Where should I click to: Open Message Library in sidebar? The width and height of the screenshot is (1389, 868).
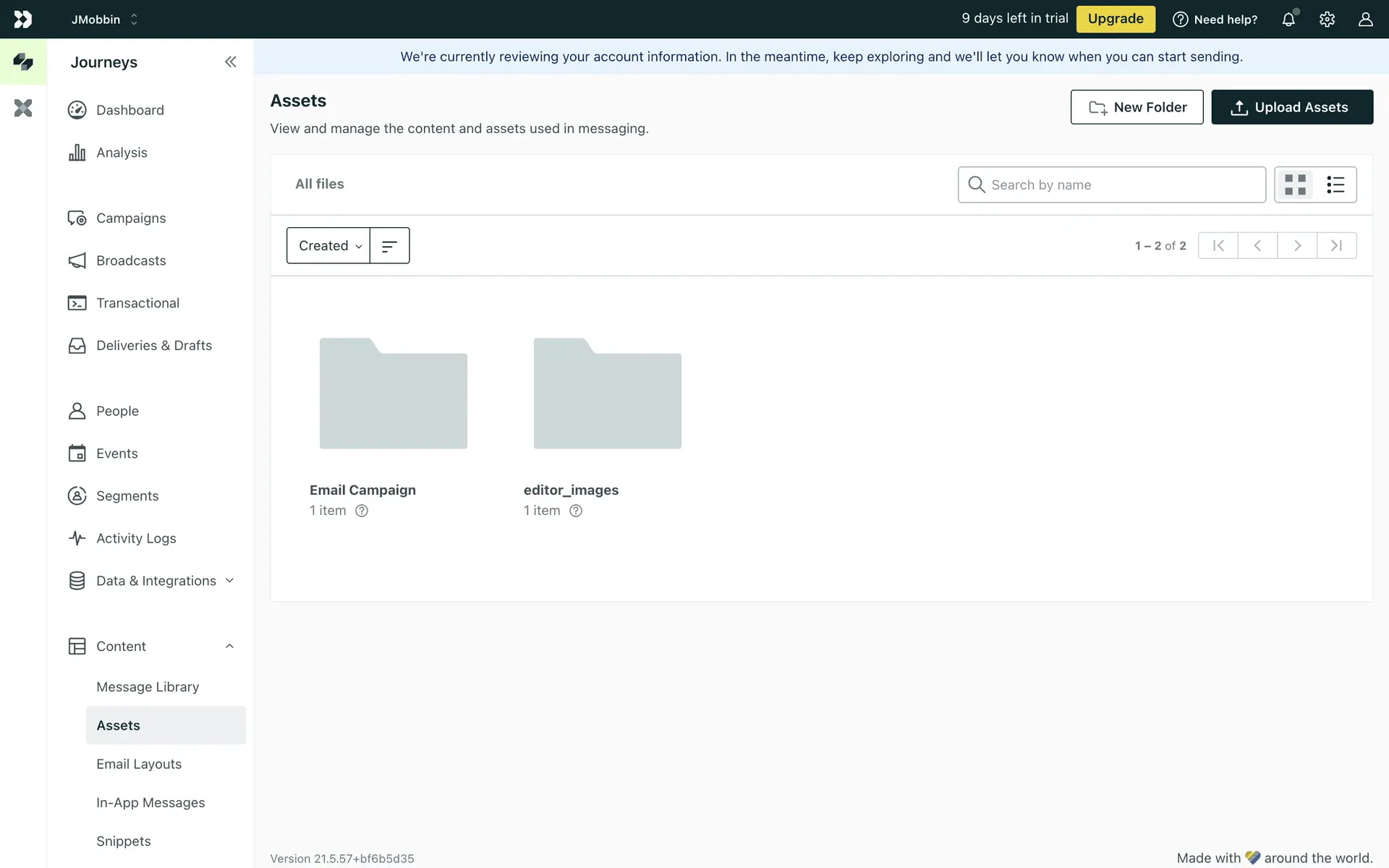point(148,687)
